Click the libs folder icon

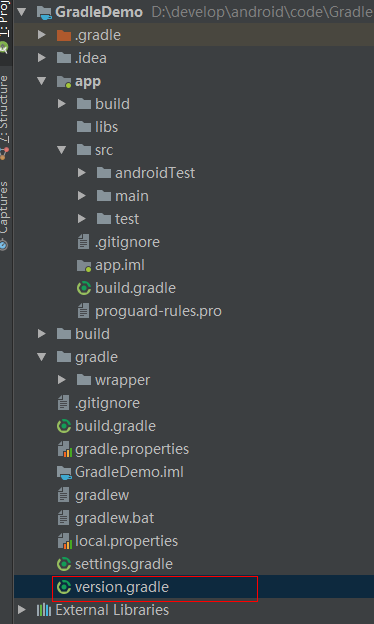click(84, 127)
